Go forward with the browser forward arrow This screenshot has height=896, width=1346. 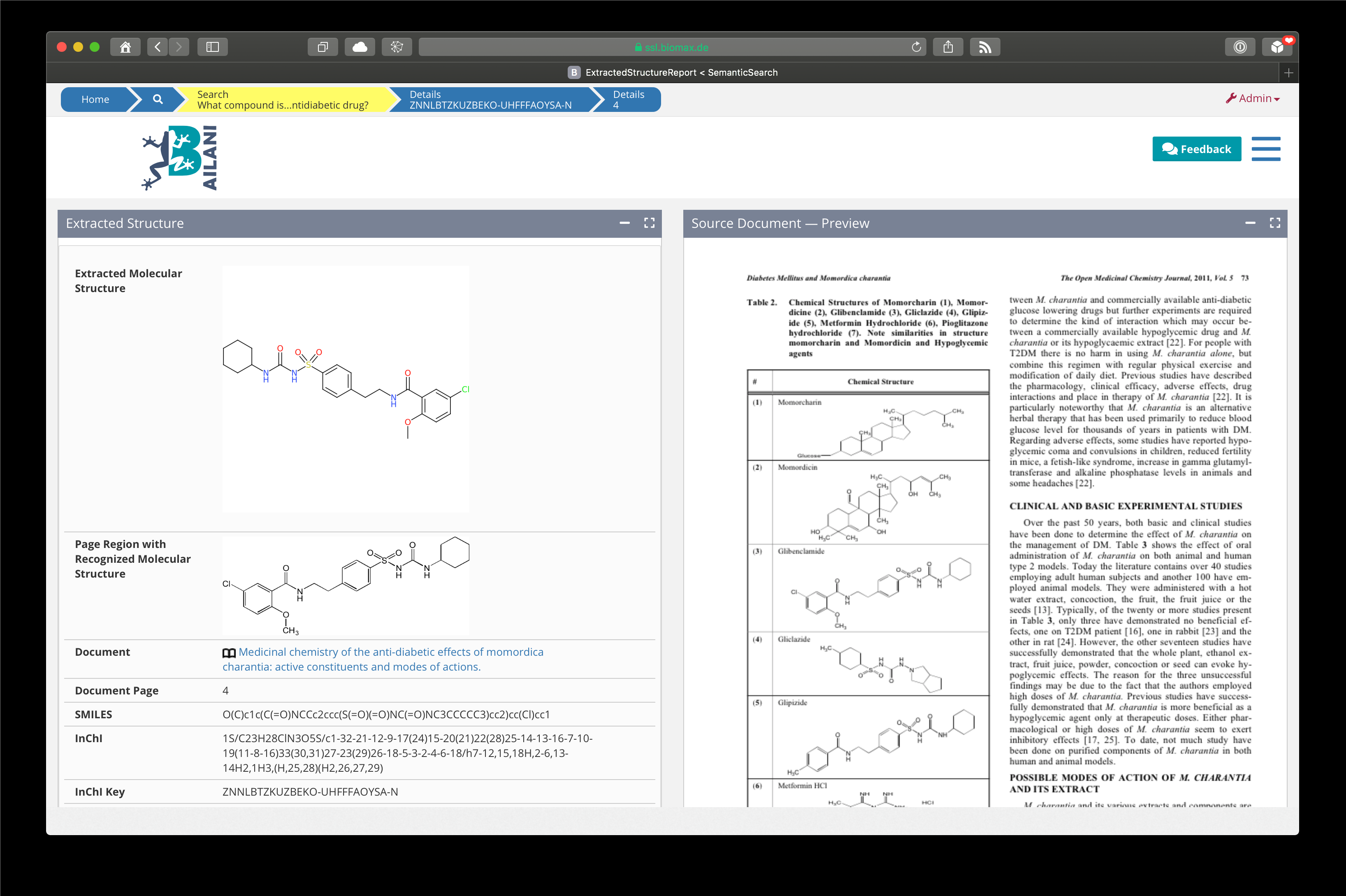coord(179,47)
